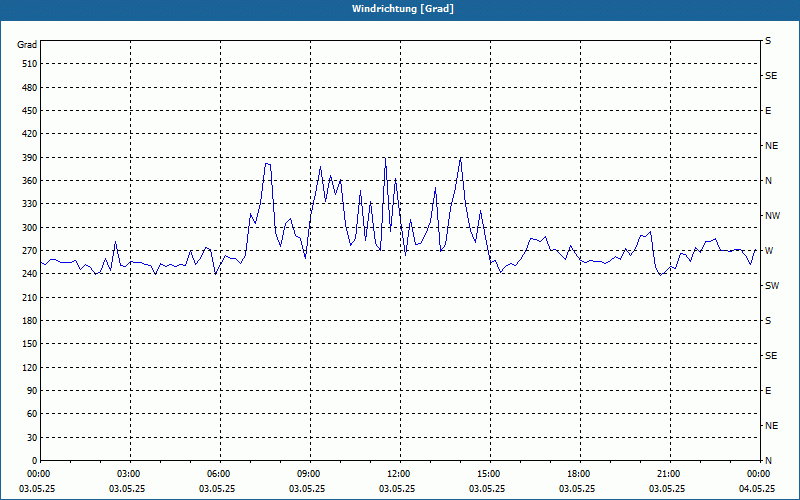This screenshot has height=500, width=800.
Task: Click the 90 value on the left axis
Action: tap(32, 391)
